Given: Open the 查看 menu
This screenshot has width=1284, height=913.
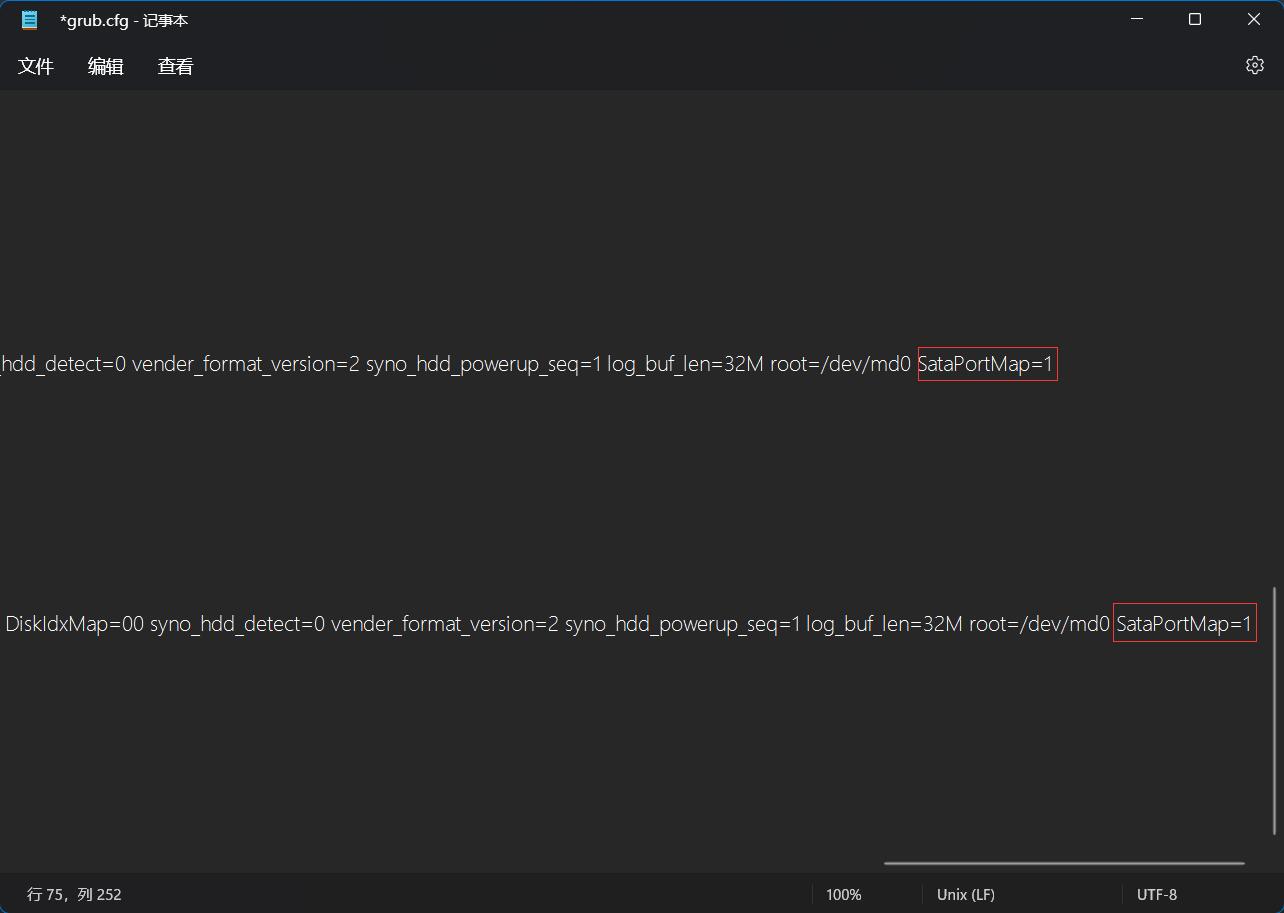Looking at the screenshot, I should pyautogui.click(x=175, y=66).
